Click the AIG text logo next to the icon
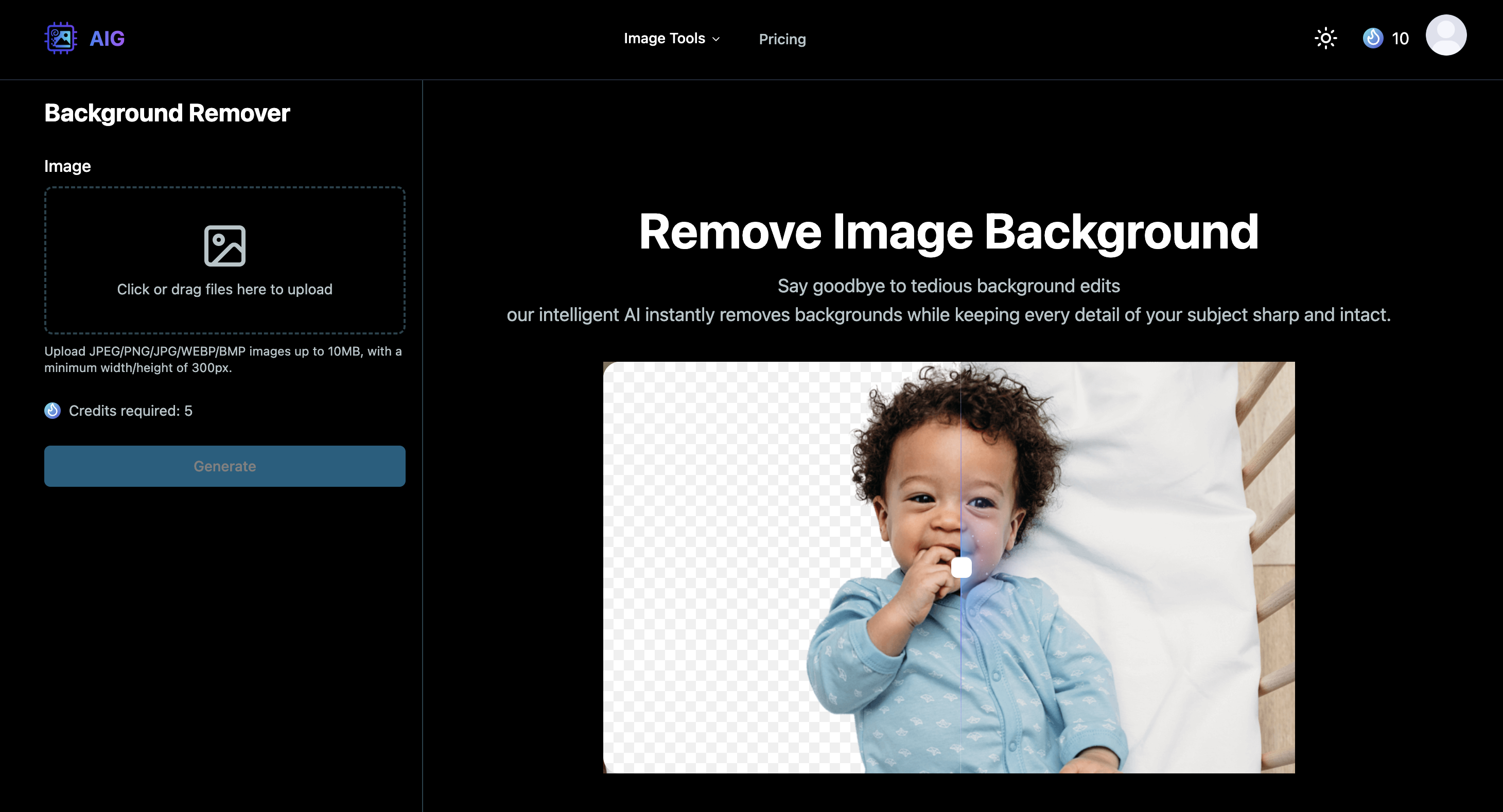Screen dimensions: 1503x812 click(x=107, y=38)
